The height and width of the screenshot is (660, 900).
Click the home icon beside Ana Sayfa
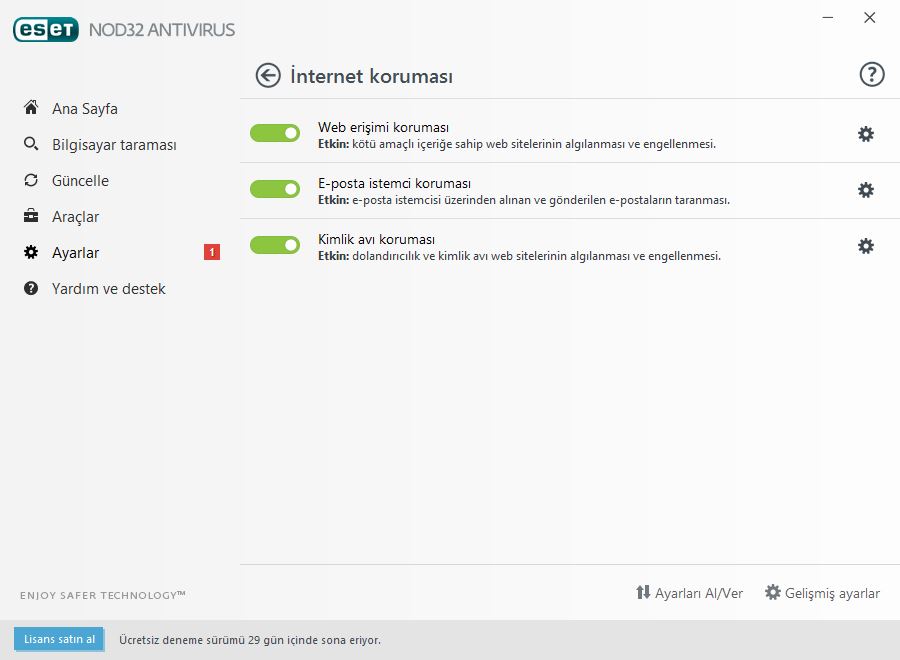click(x=31, y=107)
